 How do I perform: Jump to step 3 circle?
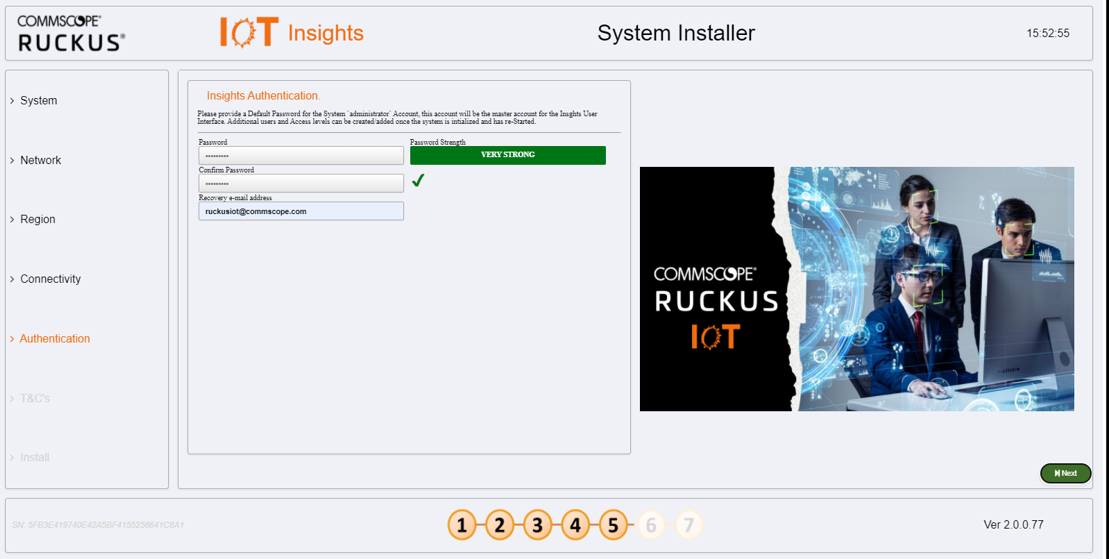coord(537,525)
